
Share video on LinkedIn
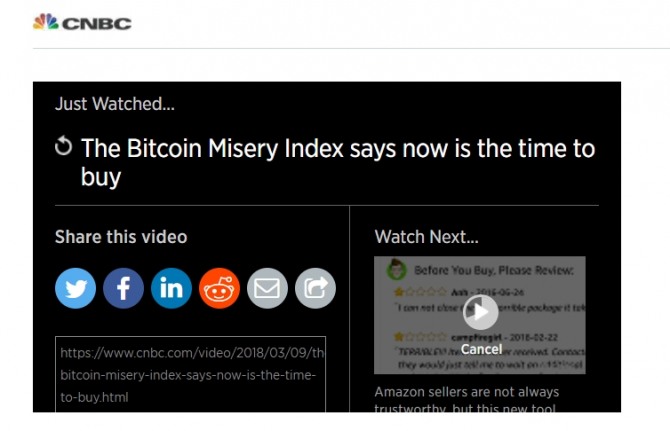(172, 289)
